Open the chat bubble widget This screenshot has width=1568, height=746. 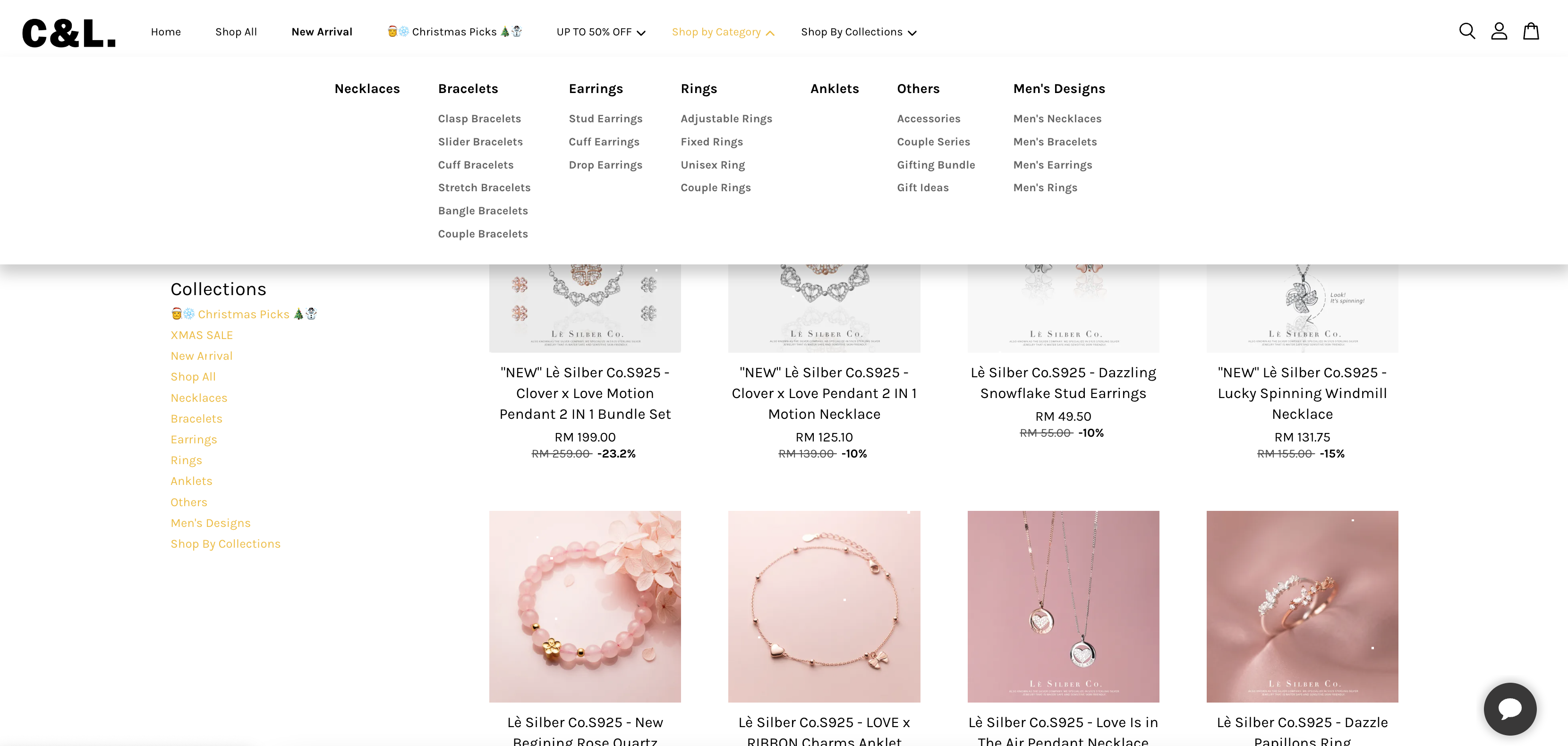pyautogui.click(x=1509, y=708)
